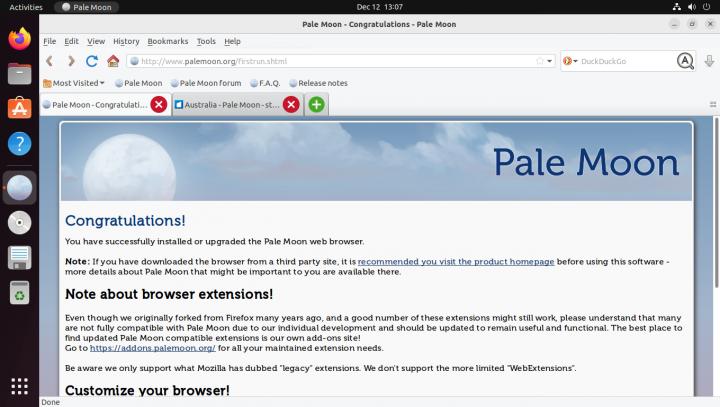This screenshot has width=720, height=407.
Task: Close the Australia tab
Action: pos(291,104)
